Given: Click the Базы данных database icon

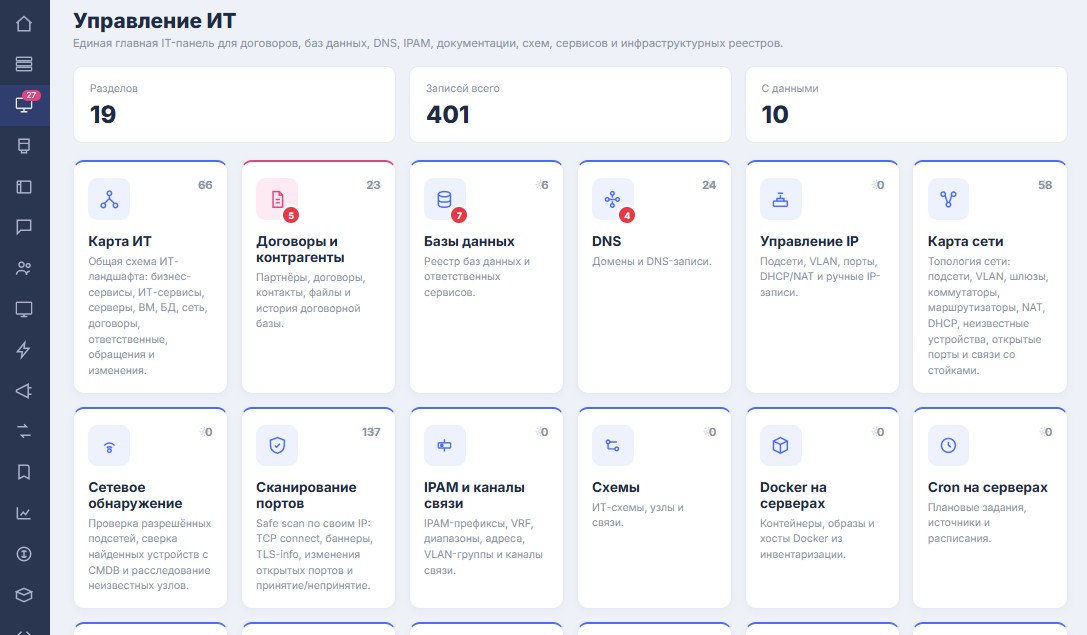Looking at the screenshot, I should (444, 199).
